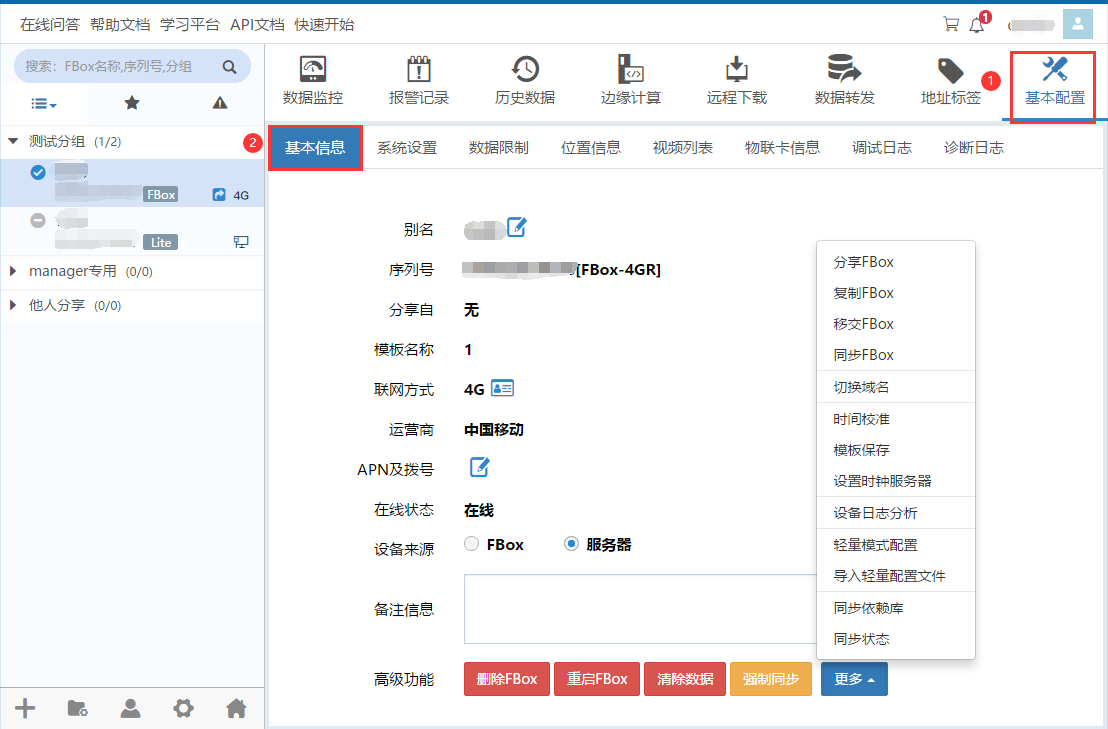
Task: Collapse the 测试分组 group
Action: pos(13,142)
